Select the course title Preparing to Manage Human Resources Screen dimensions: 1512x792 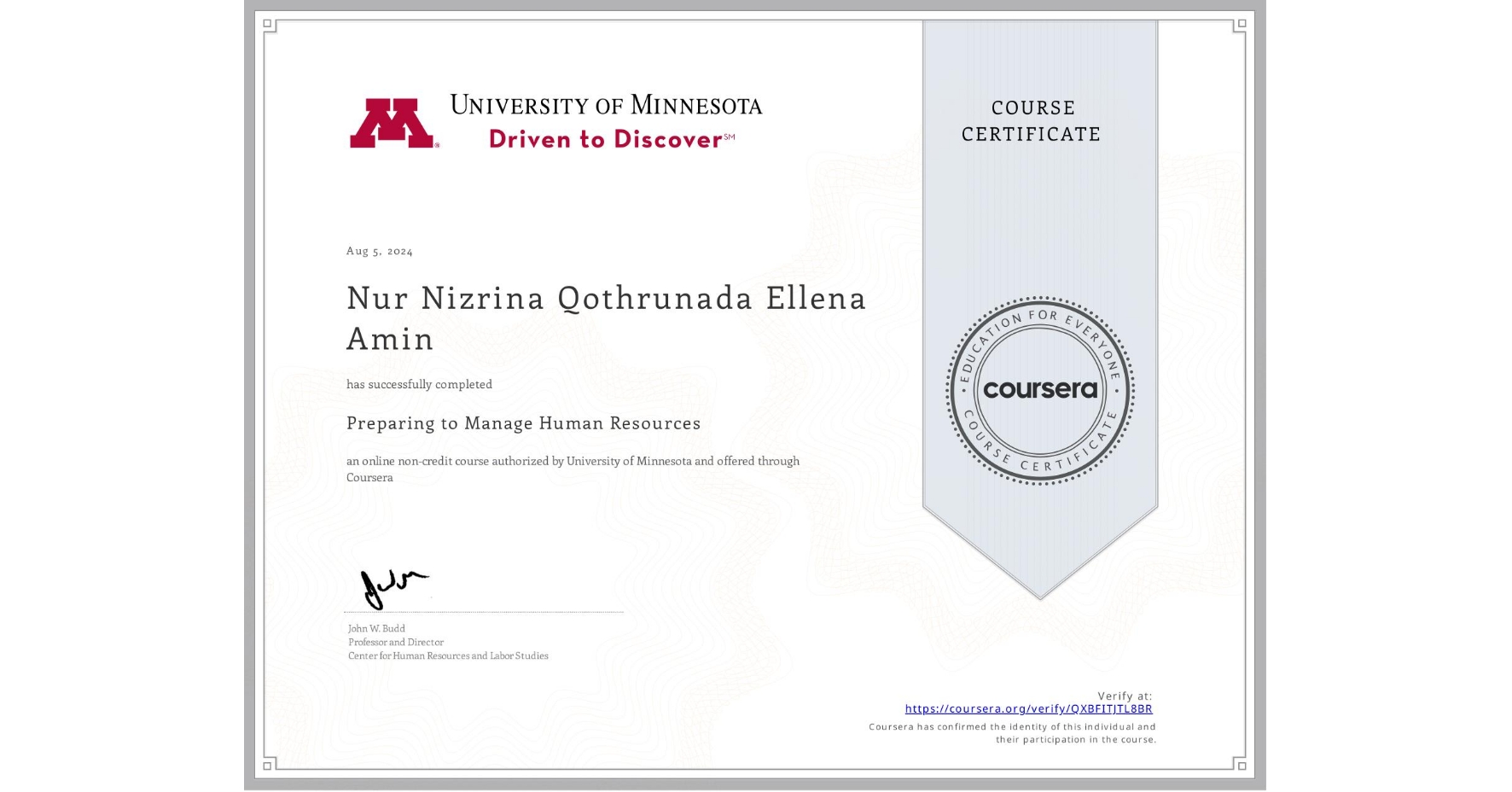point(523,423)
